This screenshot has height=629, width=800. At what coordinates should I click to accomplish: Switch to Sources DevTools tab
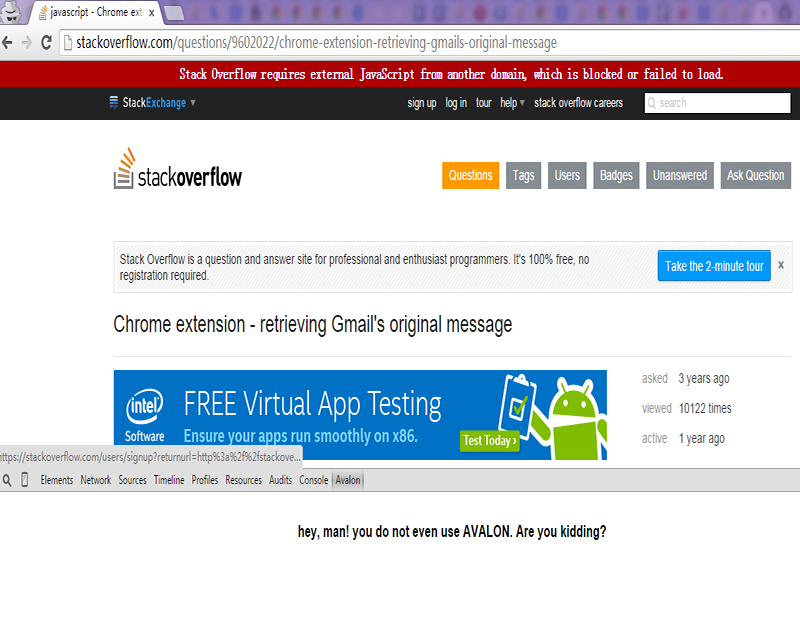(x=132, y=480)
